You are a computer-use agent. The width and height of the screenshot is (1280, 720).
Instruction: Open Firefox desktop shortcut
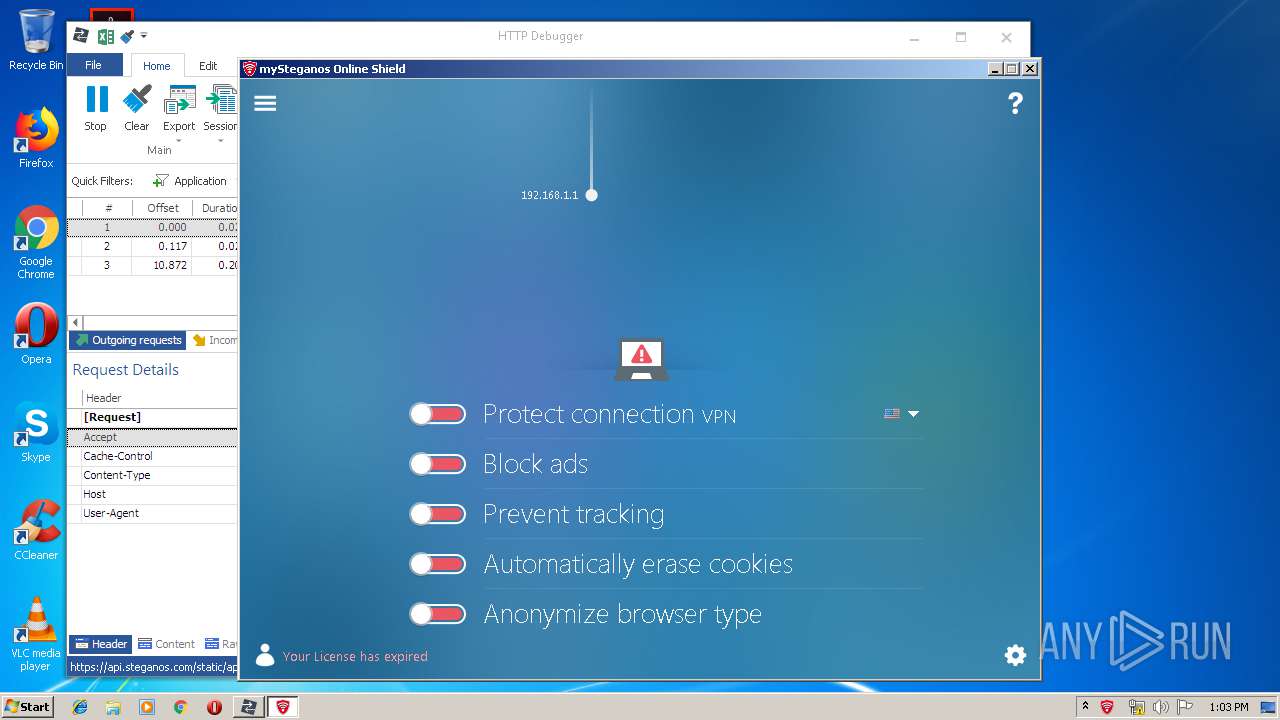[36, 138]
